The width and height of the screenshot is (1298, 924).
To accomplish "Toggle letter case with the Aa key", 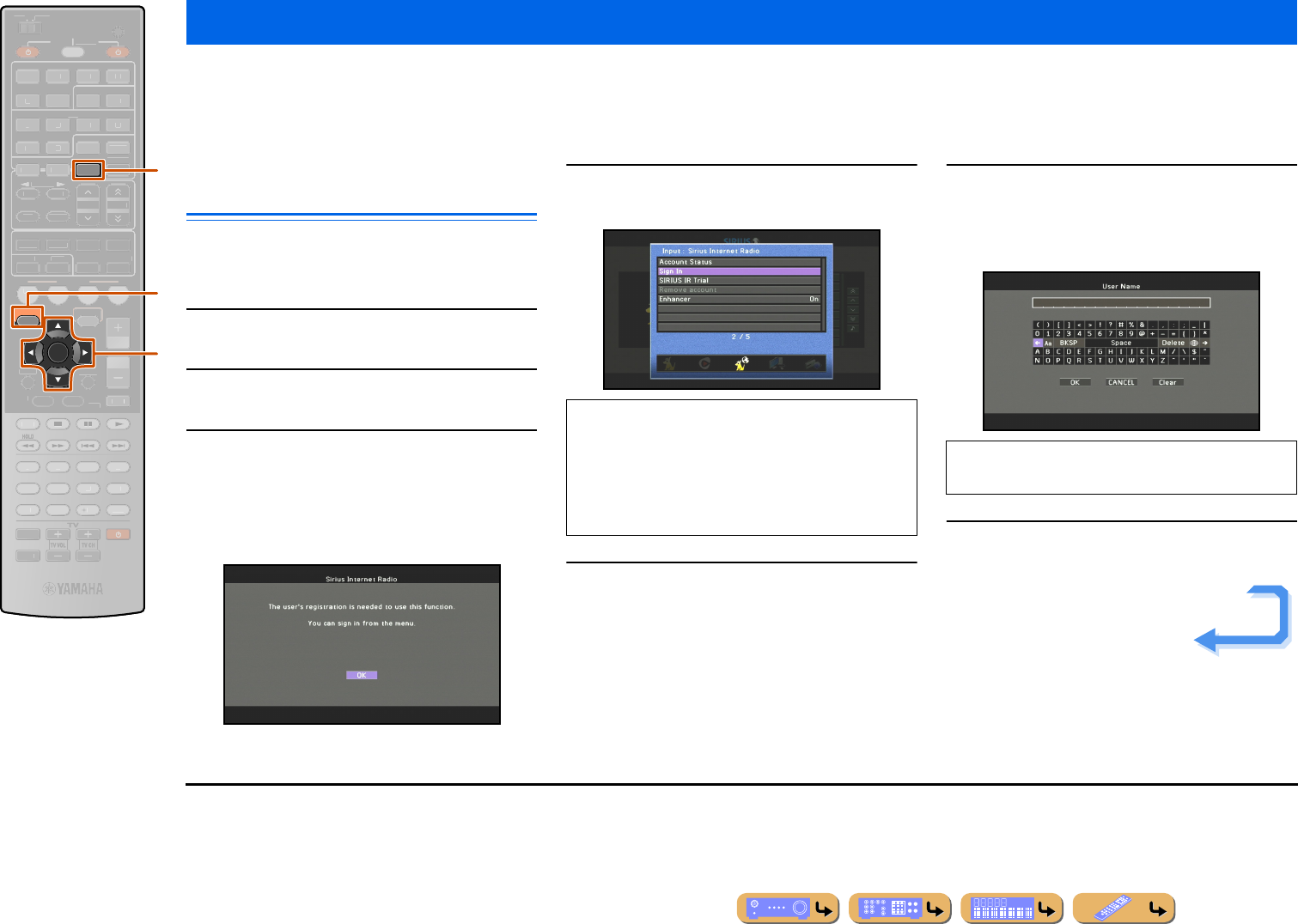I will (1048, 343).
